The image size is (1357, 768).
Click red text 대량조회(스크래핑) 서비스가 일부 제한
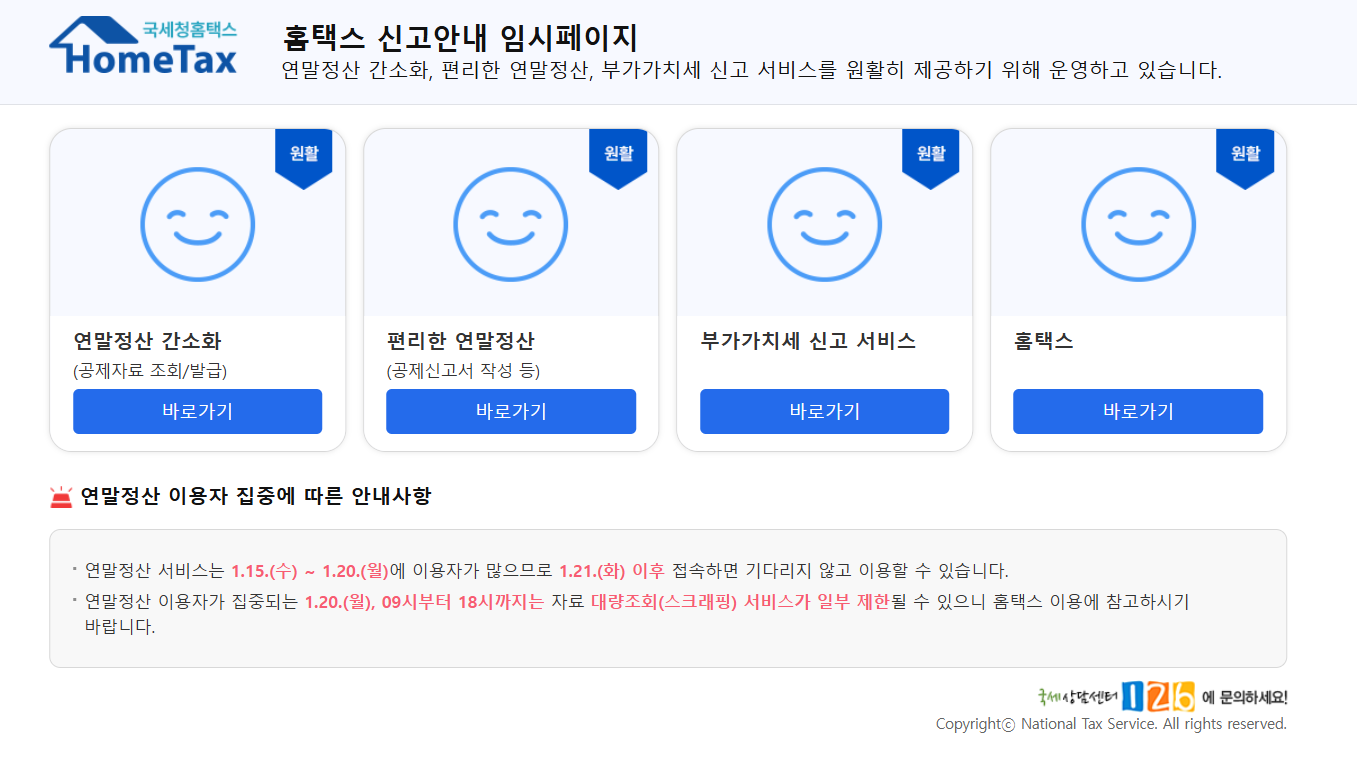pyautogui.click(x=740, y=602)
